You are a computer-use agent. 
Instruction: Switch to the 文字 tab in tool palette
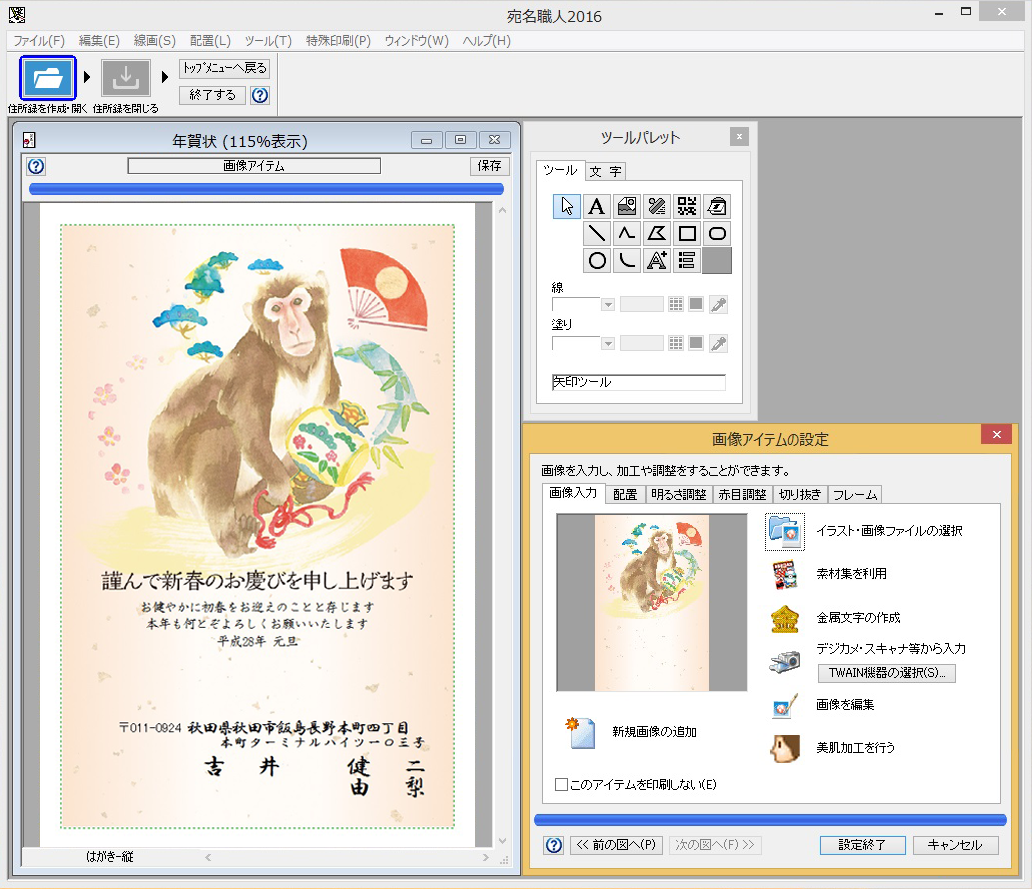pyautogui.click(x=606, y=172)
